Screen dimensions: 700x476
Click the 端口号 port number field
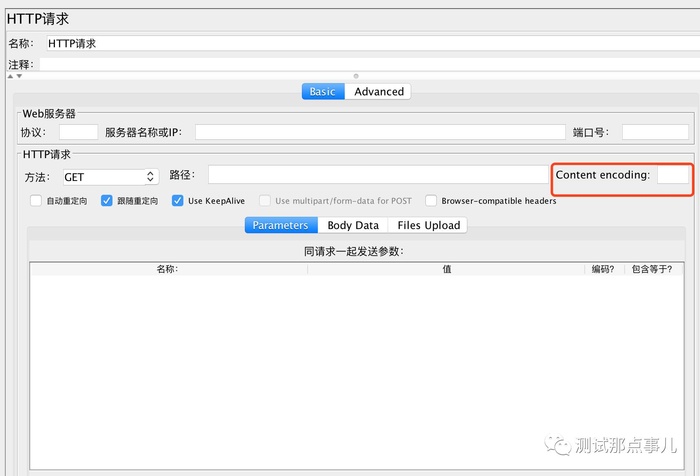(x=655, y=132)
